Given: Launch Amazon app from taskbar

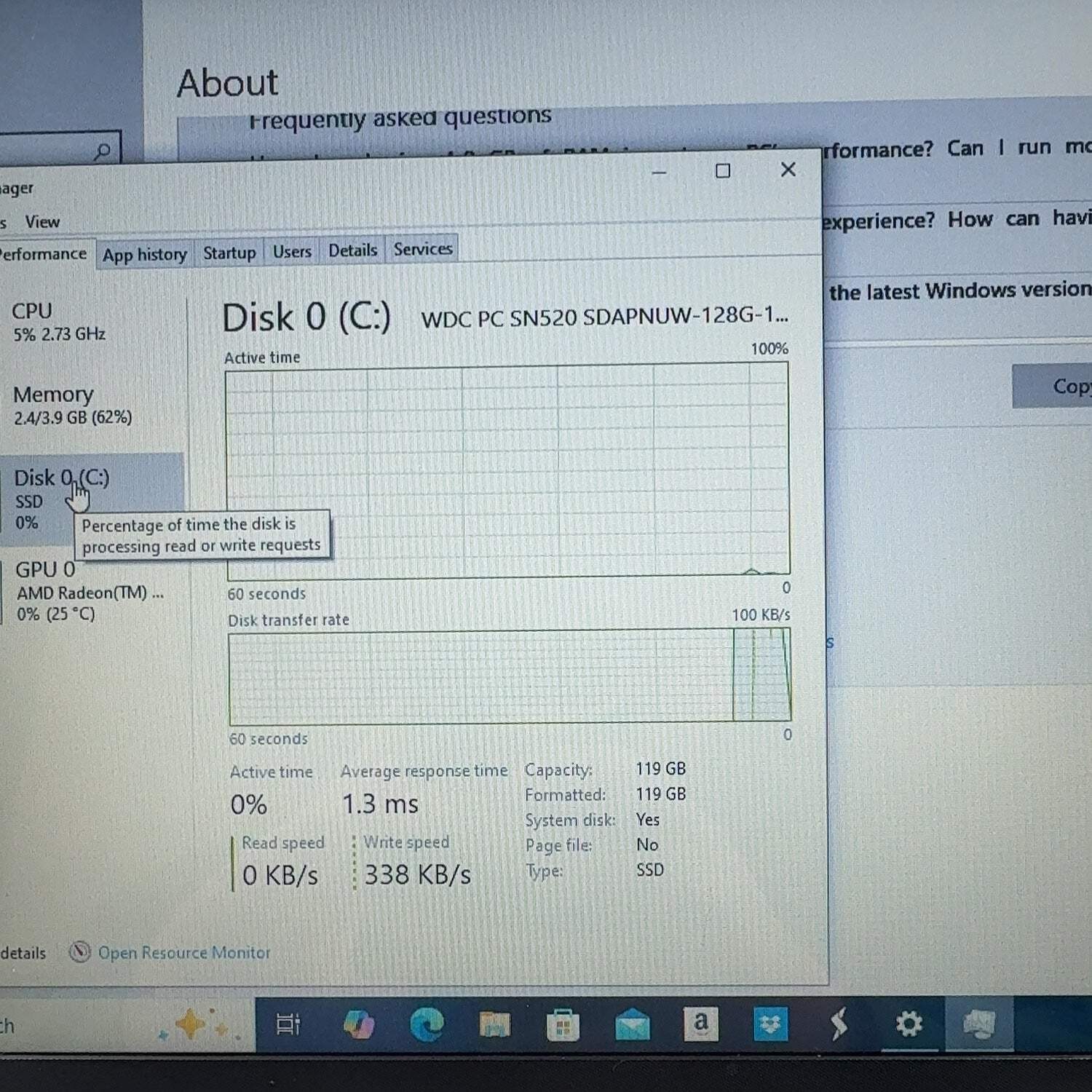Looking at the screenshot, I should (x=700, y=1024).
